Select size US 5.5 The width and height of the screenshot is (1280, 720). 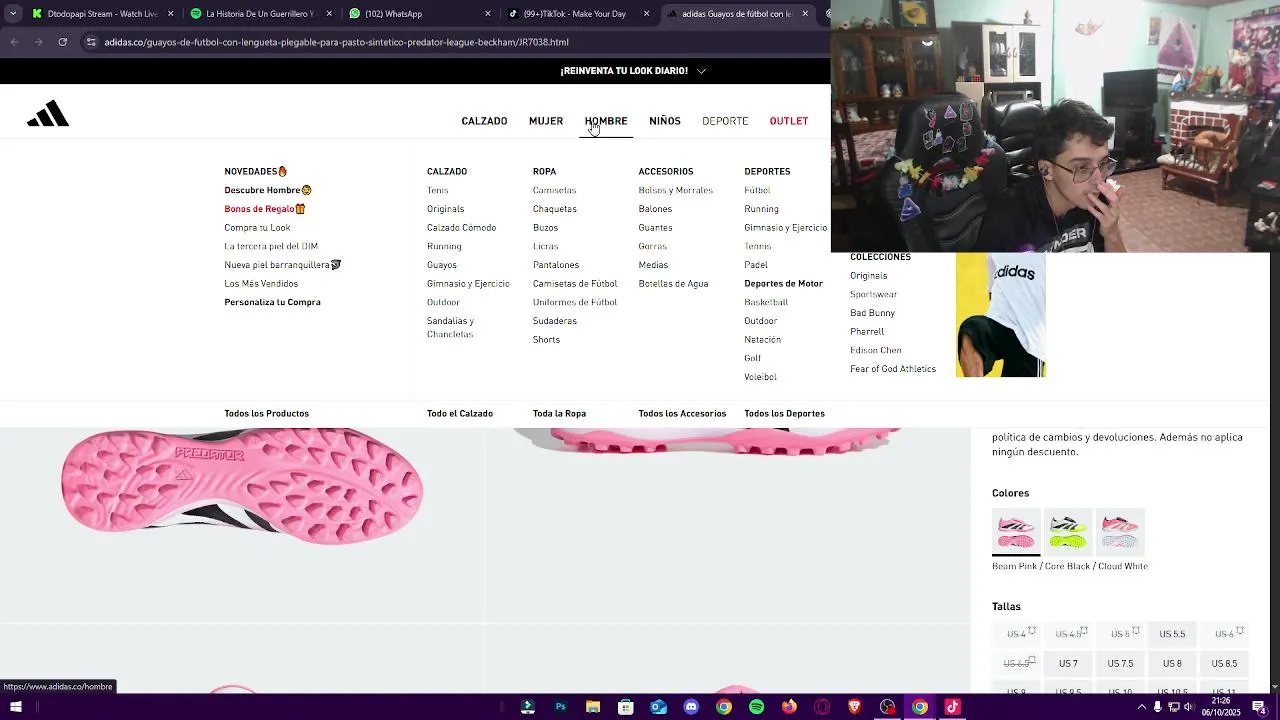tap(1172, 634)
